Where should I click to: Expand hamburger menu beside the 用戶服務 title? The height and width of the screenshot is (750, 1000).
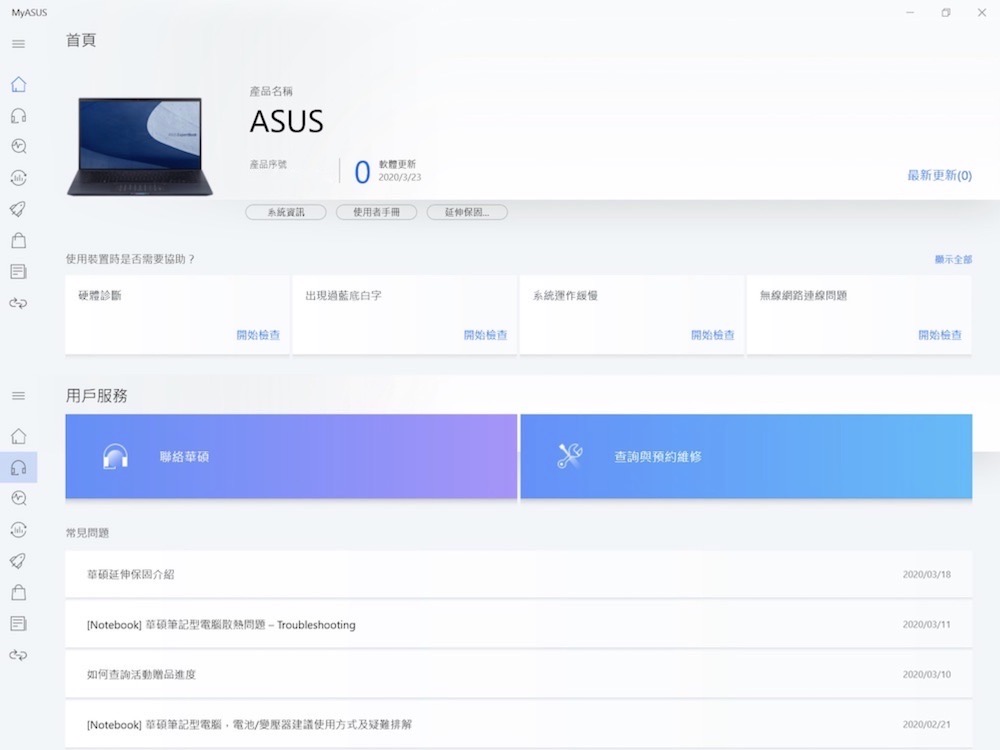point(18,396)
